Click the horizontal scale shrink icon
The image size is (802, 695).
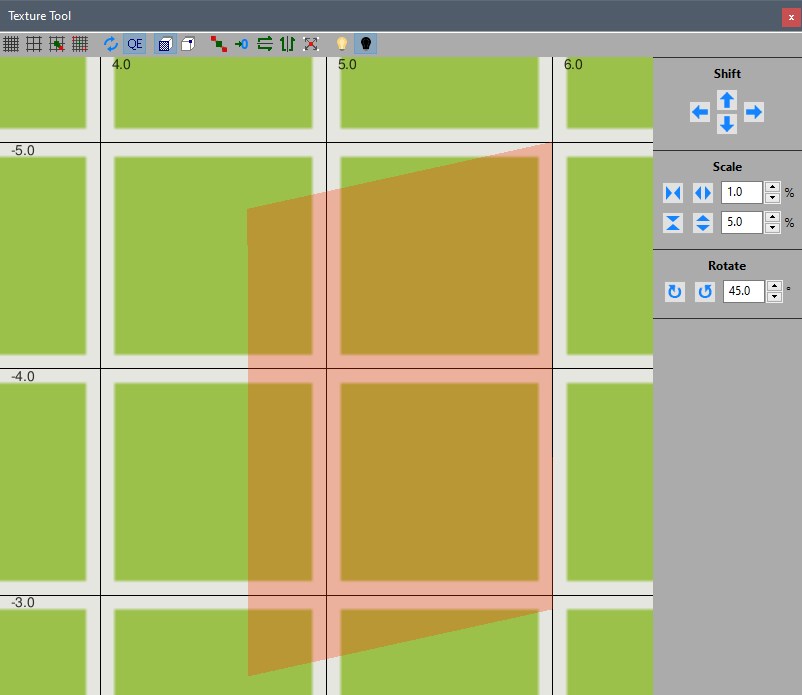click(x=673, y=193)
